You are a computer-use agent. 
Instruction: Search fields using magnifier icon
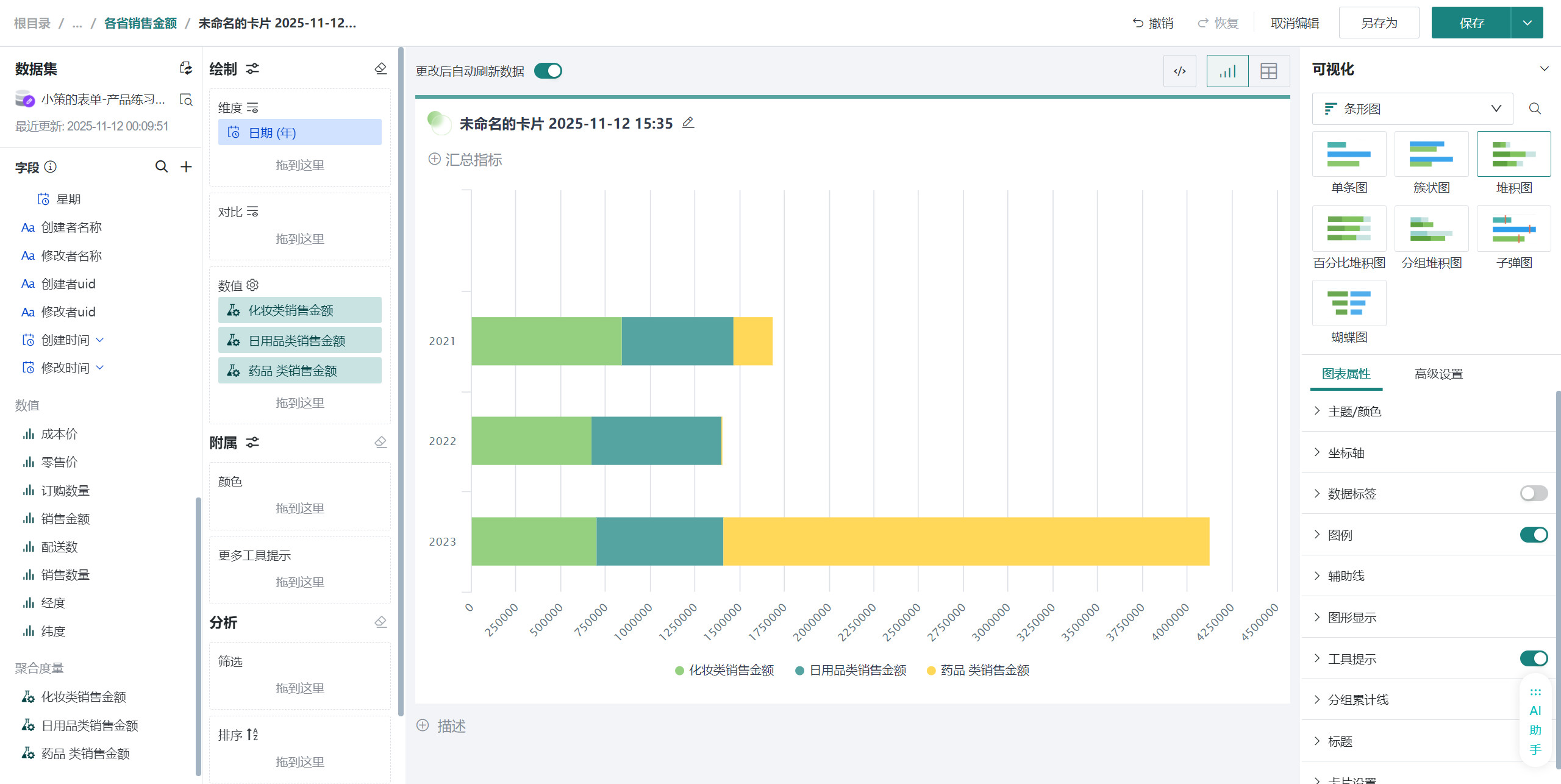(x=161, y=166)
